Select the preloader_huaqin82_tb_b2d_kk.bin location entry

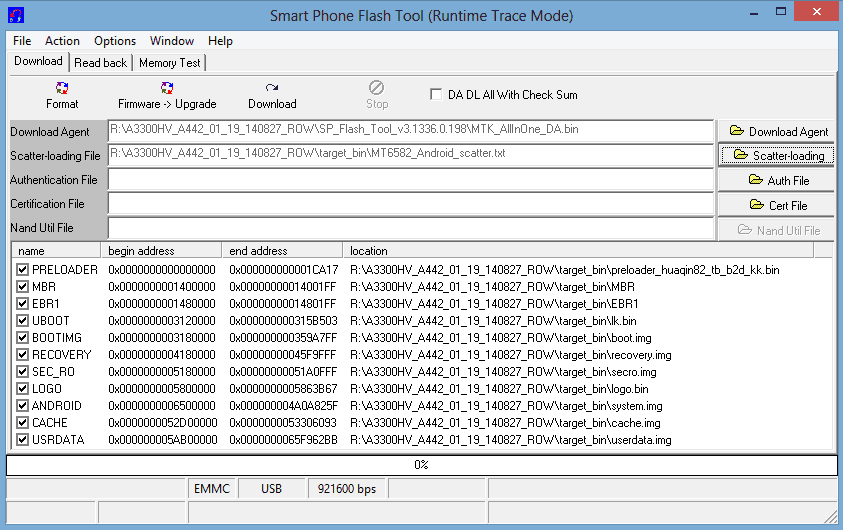point(565,270)
